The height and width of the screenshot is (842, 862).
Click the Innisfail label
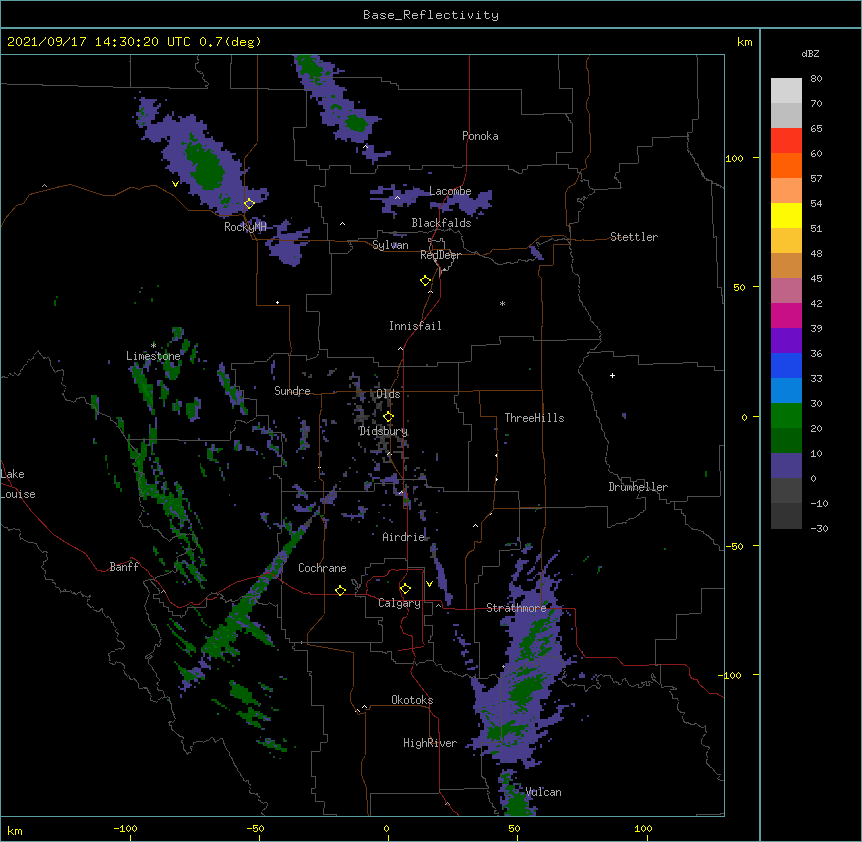pos(415,326)
